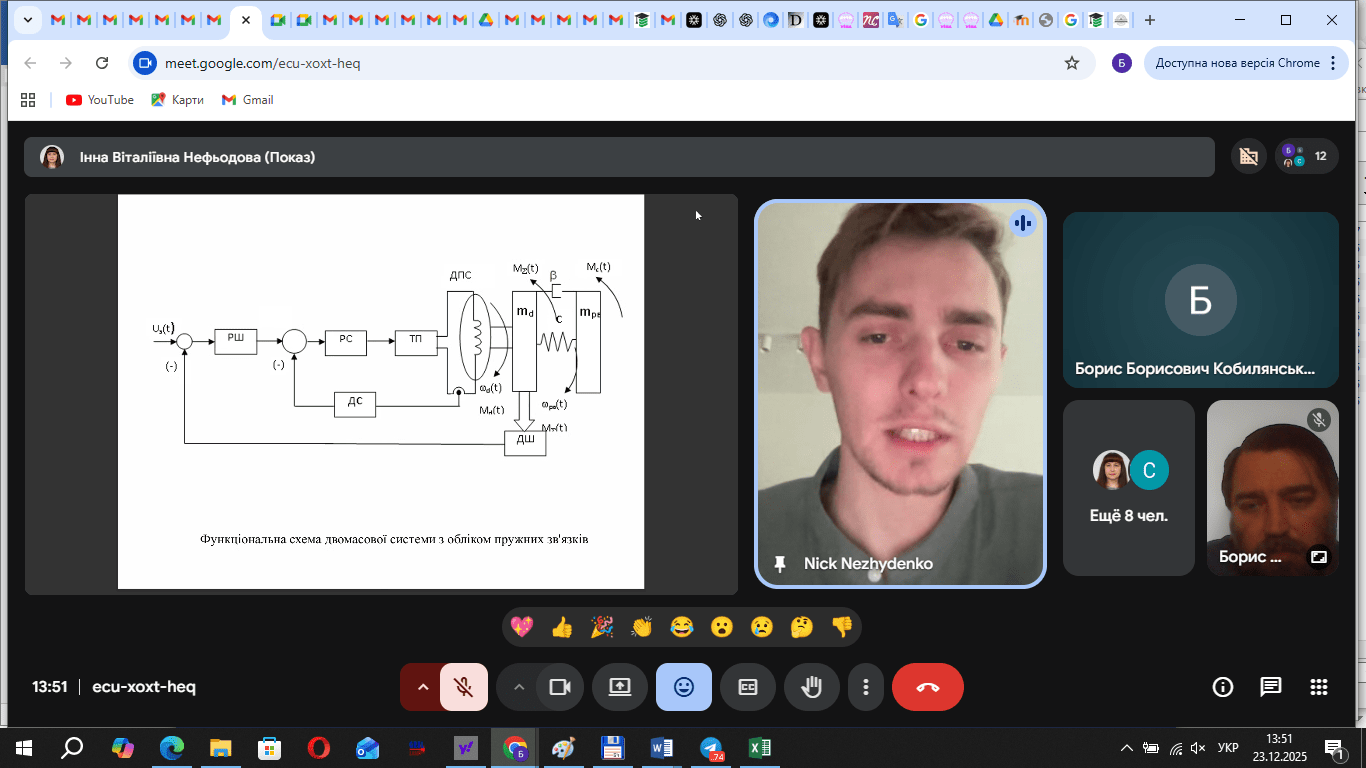Open the activities grid icon

(1318, 687)
